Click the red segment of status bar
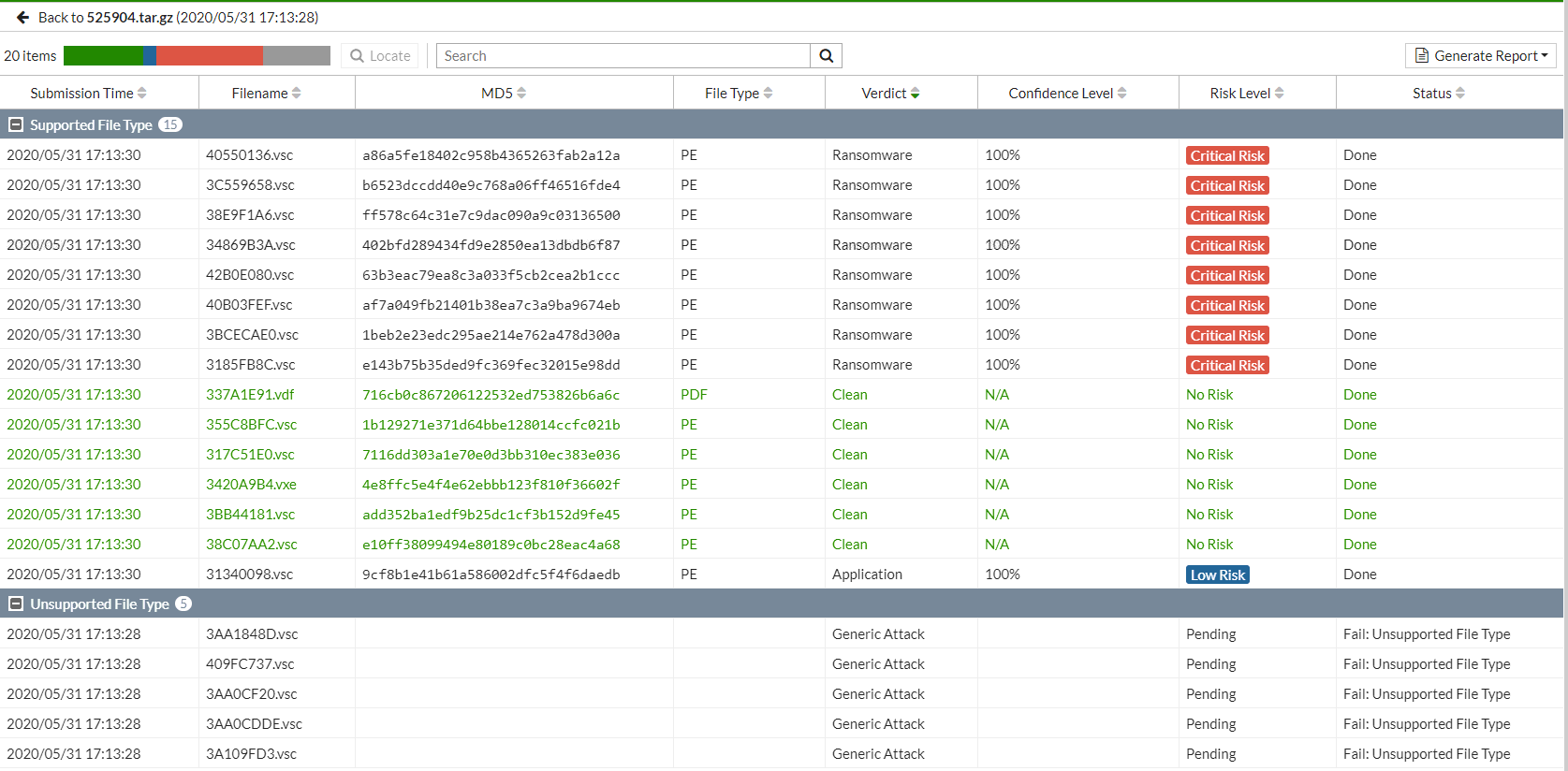Screen dimensions: 1568x771 (210, 56)
